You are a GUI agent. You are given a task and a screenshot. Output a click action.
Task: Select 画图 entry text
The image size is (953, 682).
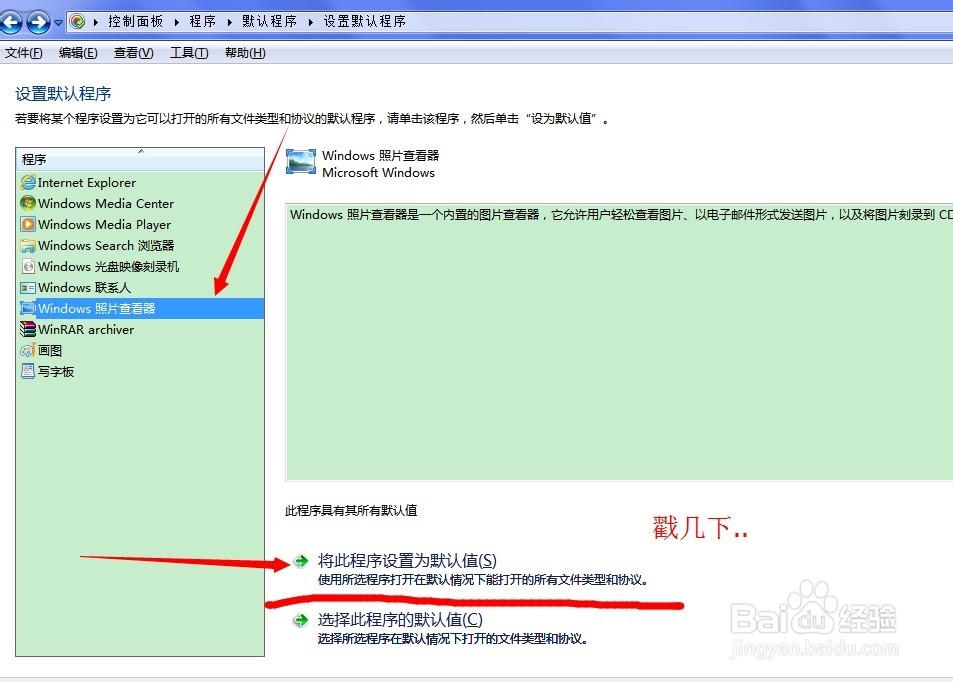[x=50, y=351]
